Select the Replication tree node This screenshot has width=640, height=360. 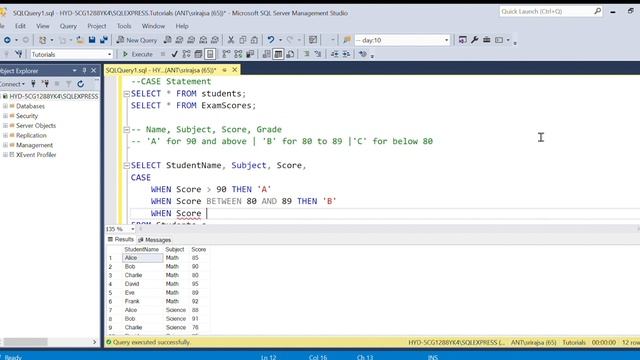click(x=31, y=136)
